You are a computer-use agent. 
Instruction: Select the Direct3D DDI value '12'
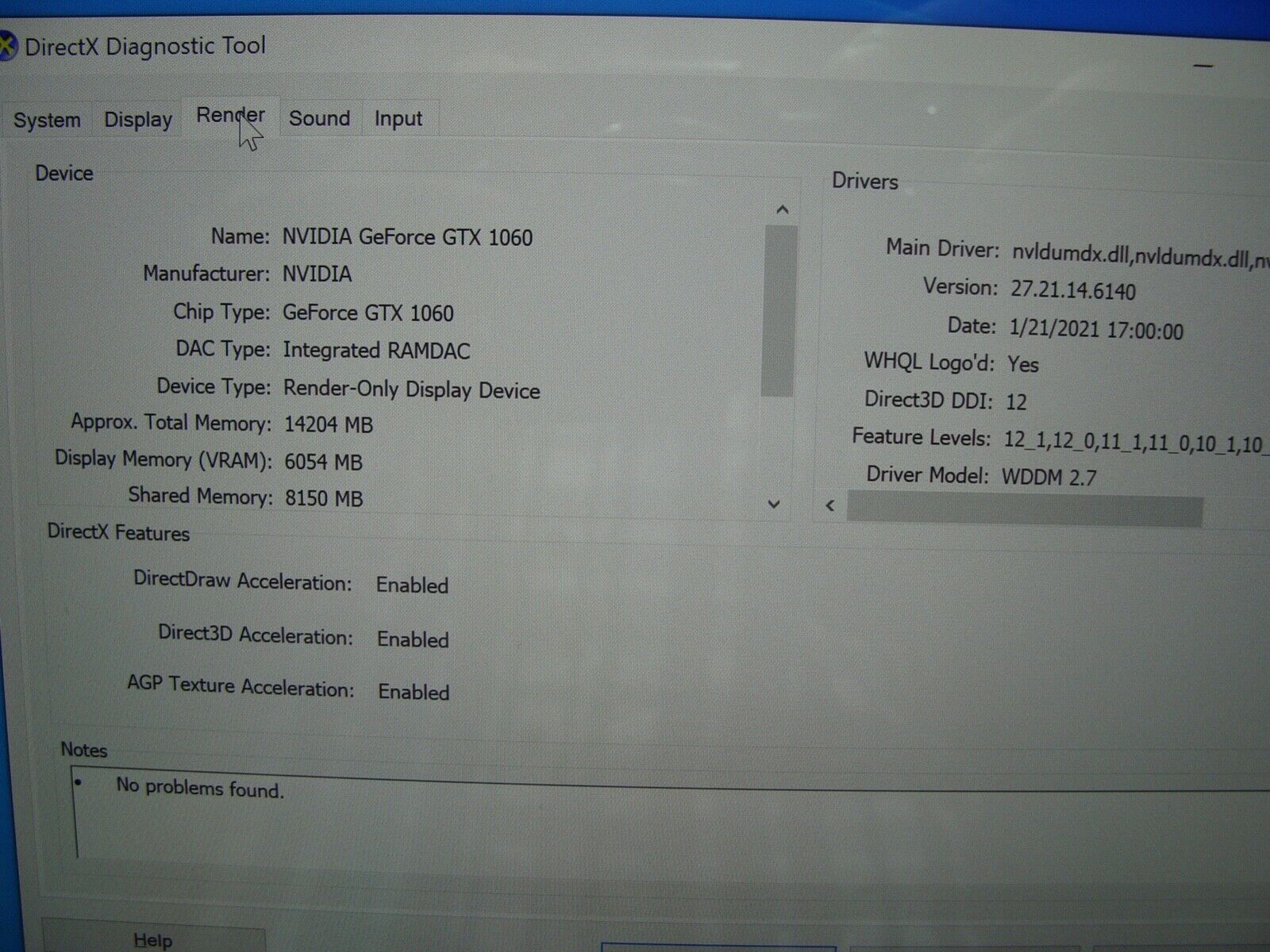[1016, 402]
